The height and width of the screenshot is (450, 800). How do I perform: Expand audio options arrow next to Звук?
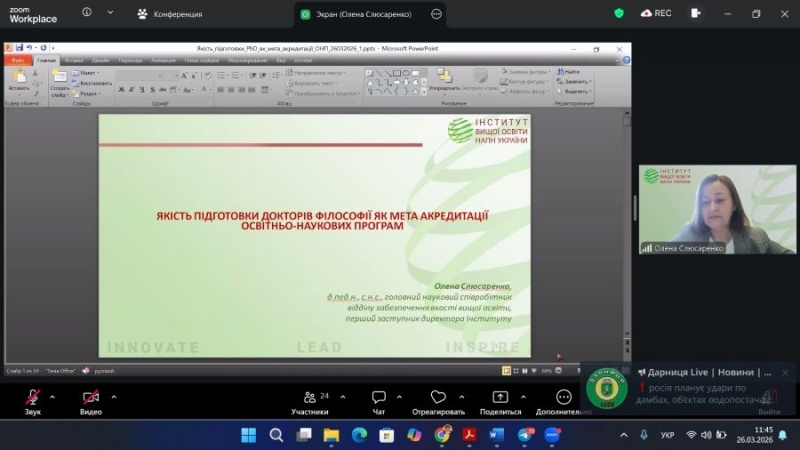[55, 394]
